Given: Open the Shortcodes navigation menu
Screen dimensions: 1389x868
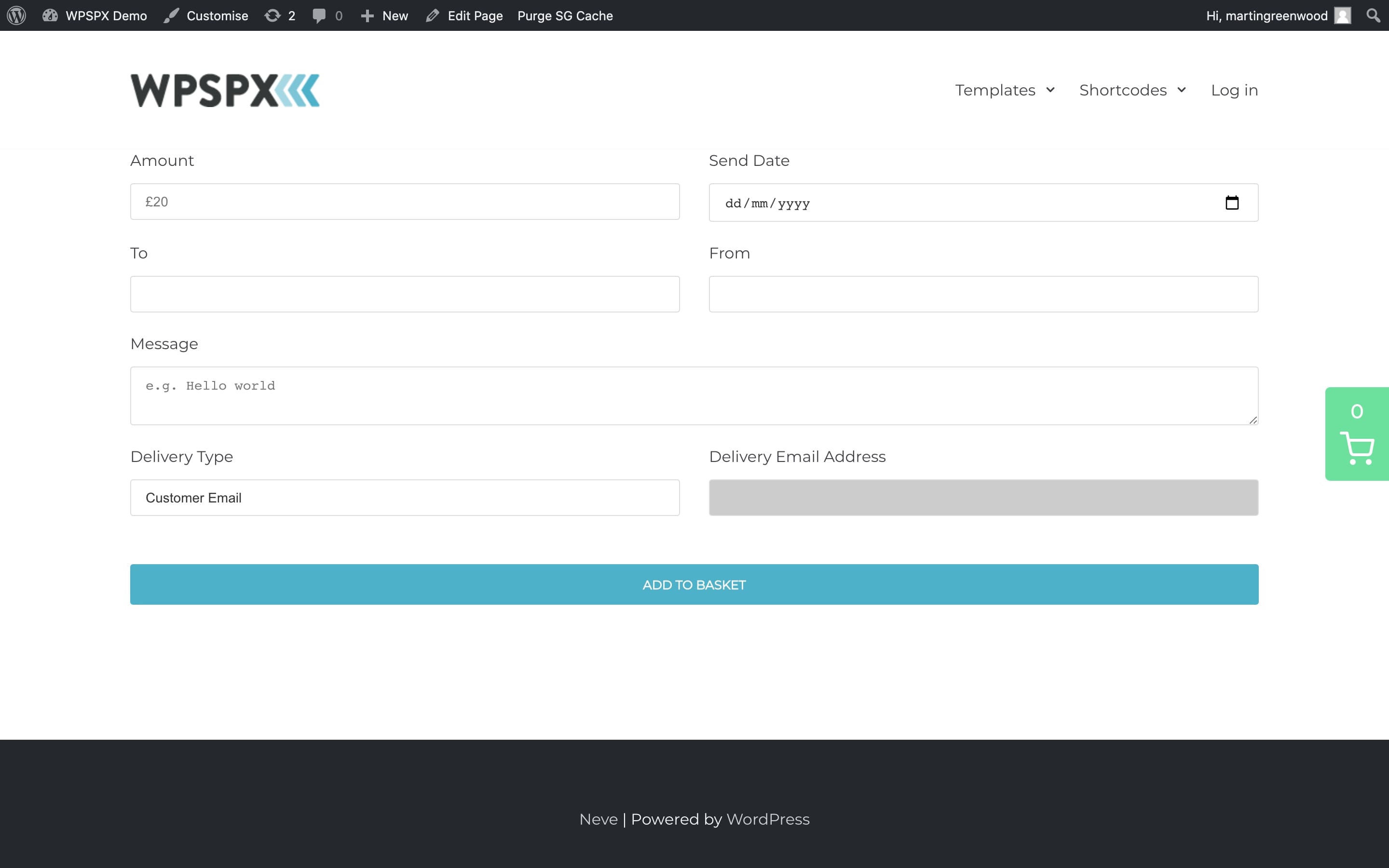Looking at the screenshot, I should click(x=1123, y=90).
